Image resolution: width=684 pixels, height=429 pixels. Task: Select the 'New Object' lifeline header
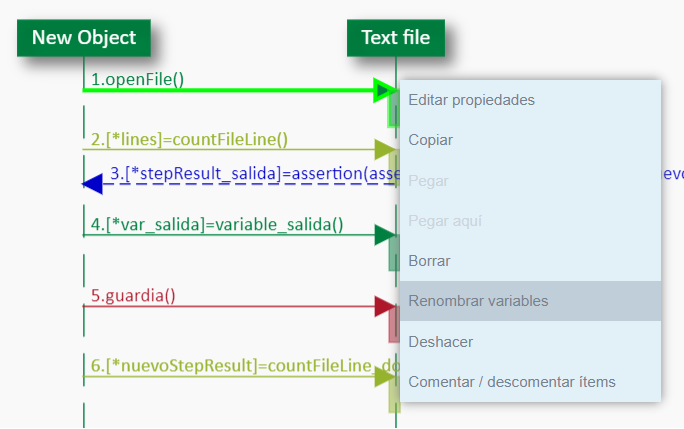click(84, 38)
